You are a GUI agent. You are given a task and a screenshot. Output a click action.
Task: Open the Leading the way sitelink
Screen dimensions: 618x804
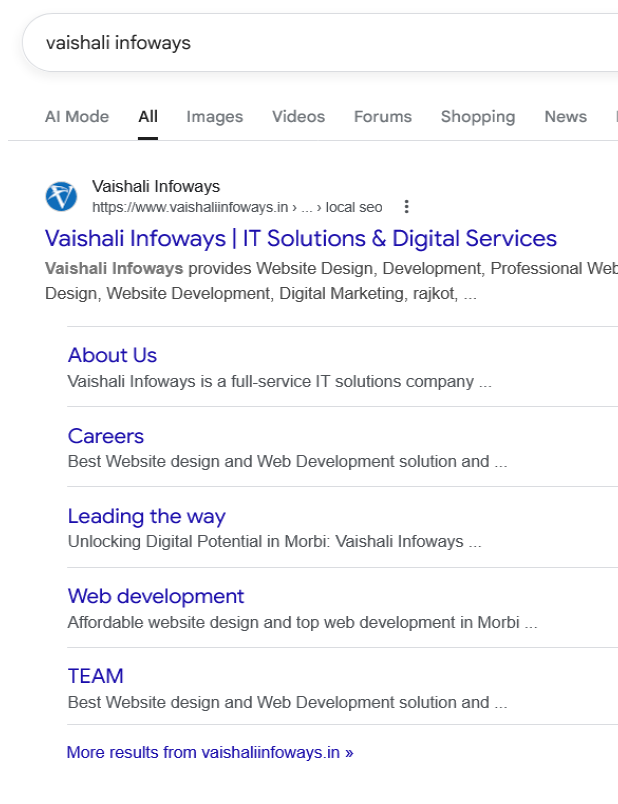pyautogui.click(x=146, y=516)
